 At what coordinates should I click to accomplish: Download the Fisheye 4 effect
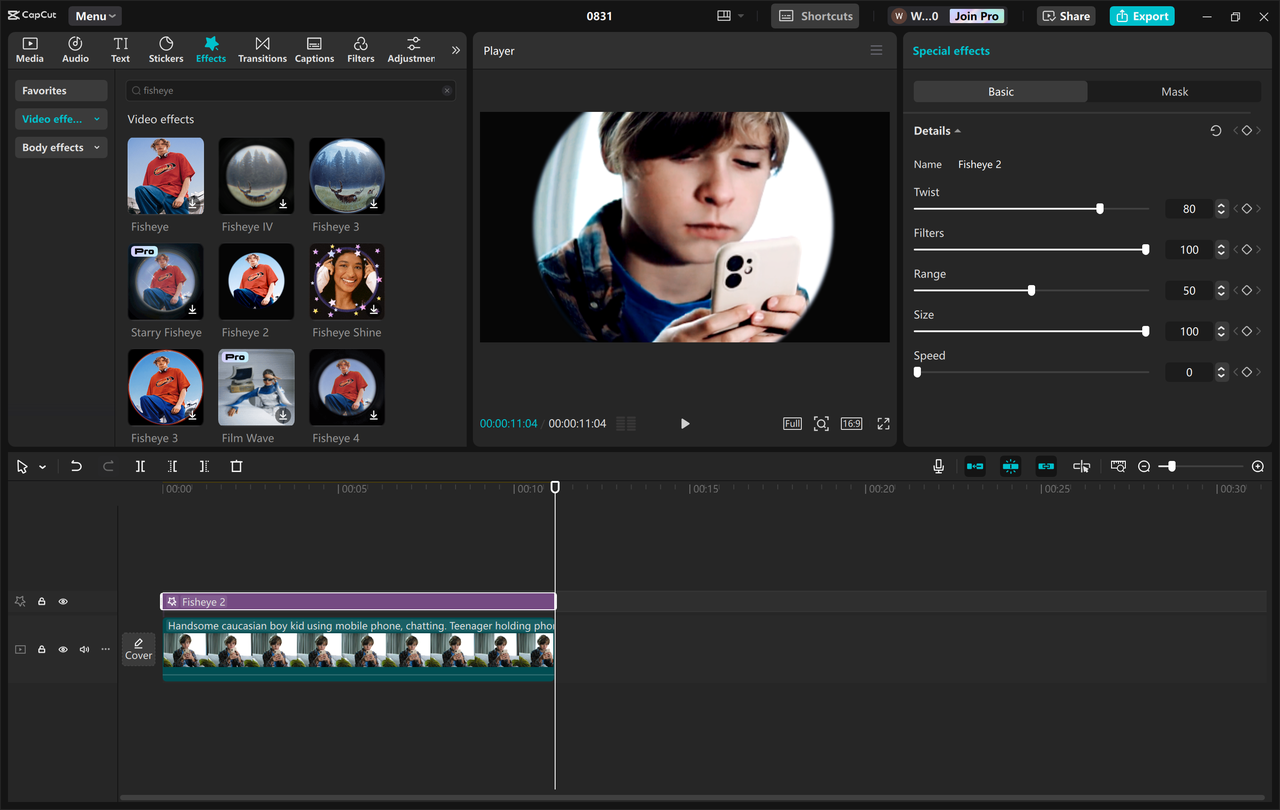pos(373,415)
